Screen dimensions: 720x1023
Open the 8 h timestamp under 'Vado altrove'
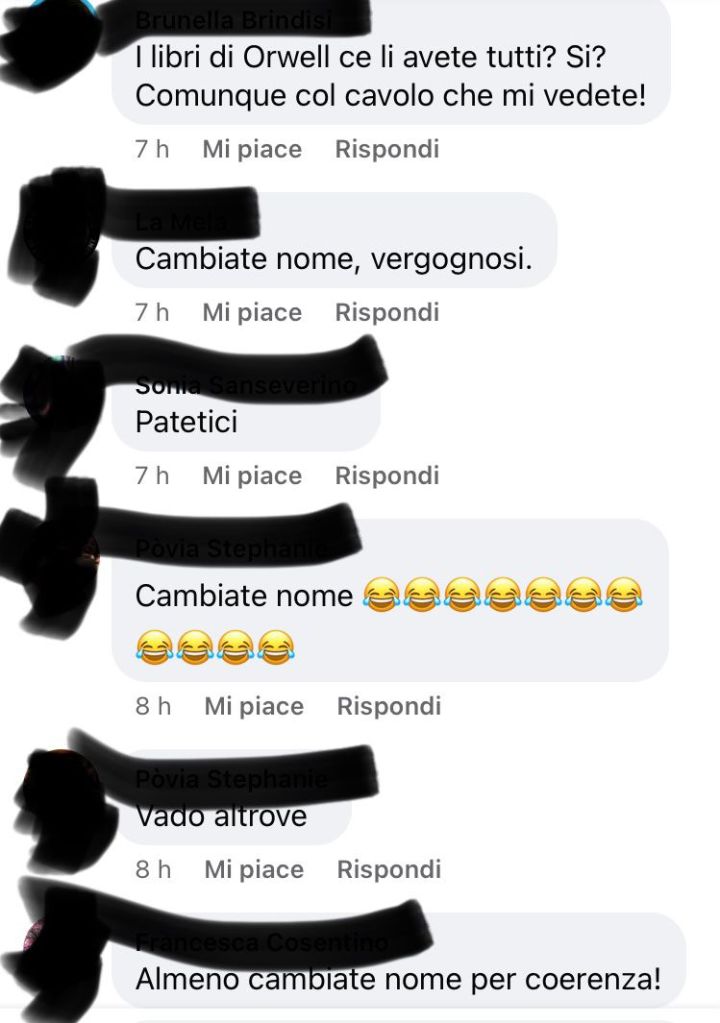pyautogui.click(x=153, y=869)
